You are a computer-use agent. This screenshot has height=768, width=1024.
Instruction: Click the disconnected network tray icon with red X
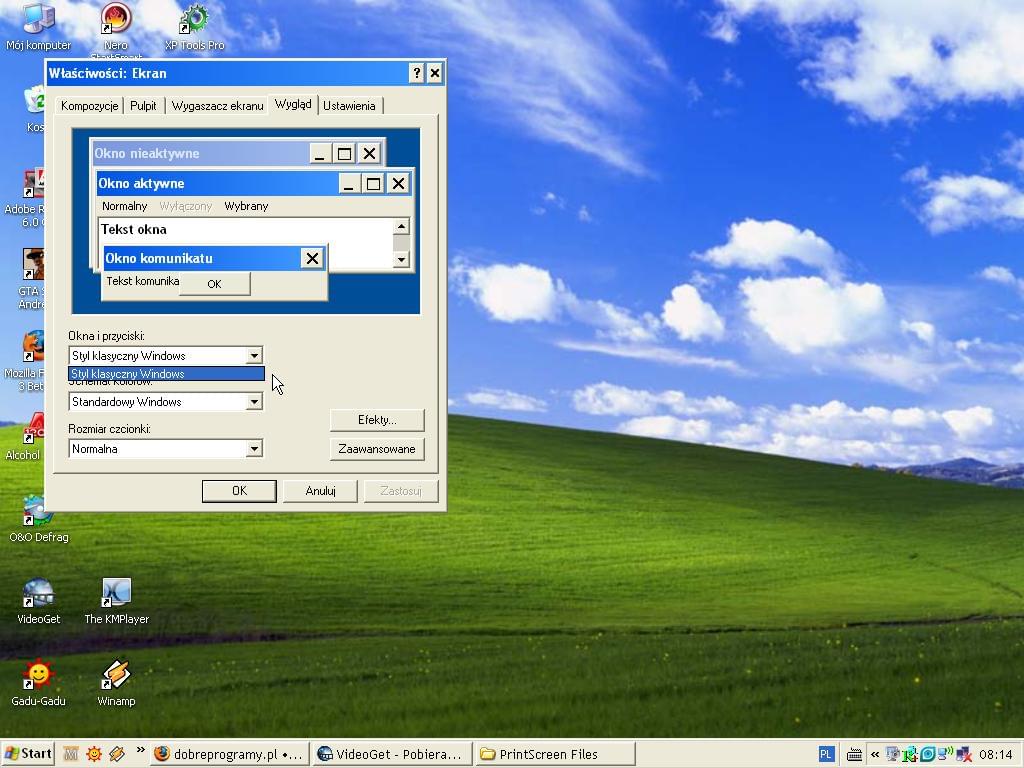click(963, 755)
